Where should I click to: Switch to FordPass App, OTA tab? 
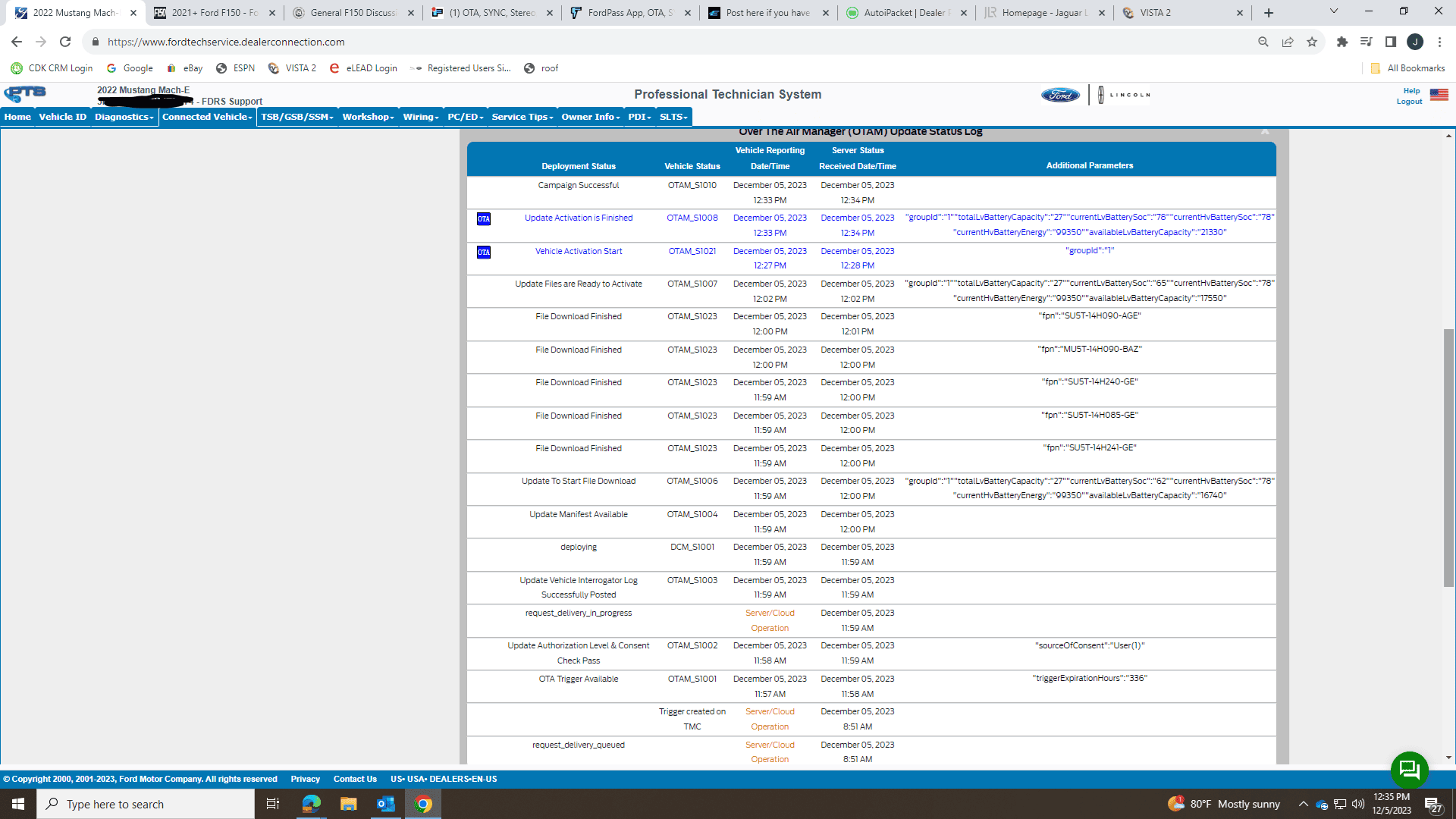631,13
